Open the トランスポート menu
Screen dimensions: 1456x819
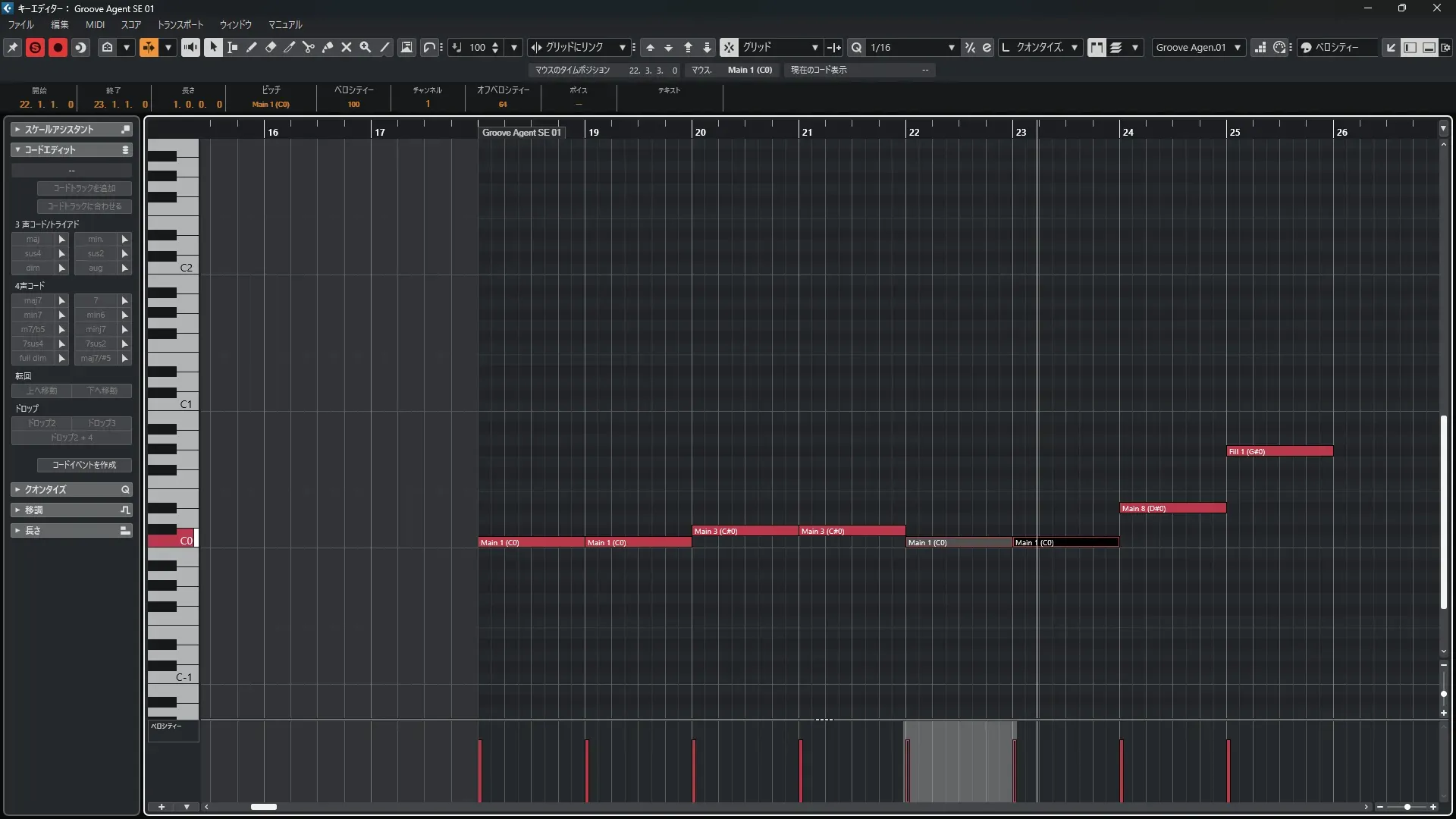[x=180, y=24]
